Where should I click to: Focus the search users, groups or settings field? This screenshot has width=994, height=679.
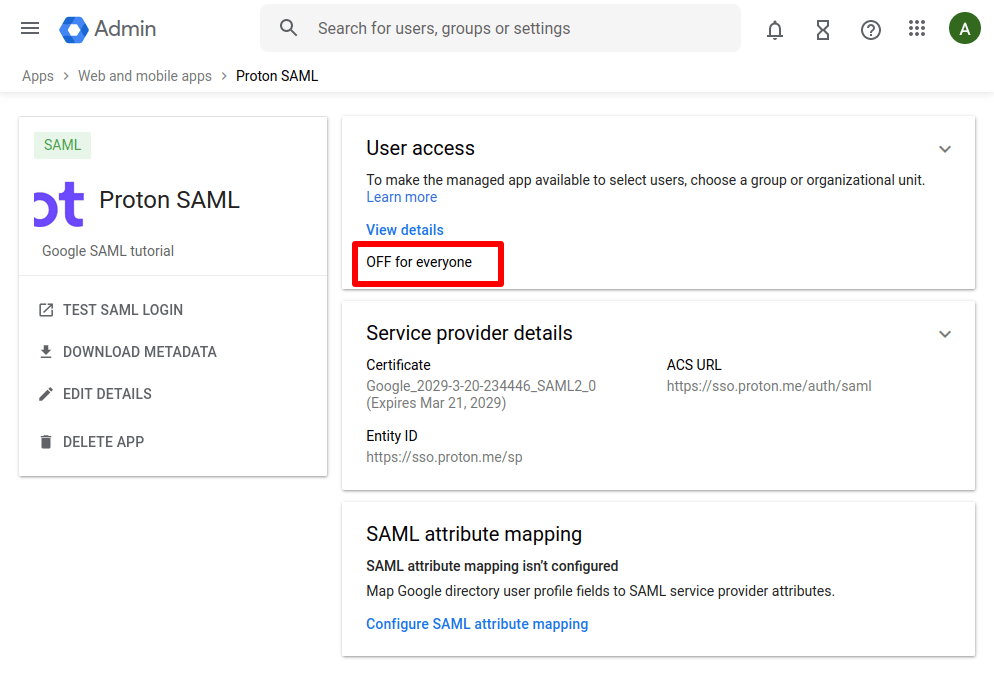click(520, 28)
